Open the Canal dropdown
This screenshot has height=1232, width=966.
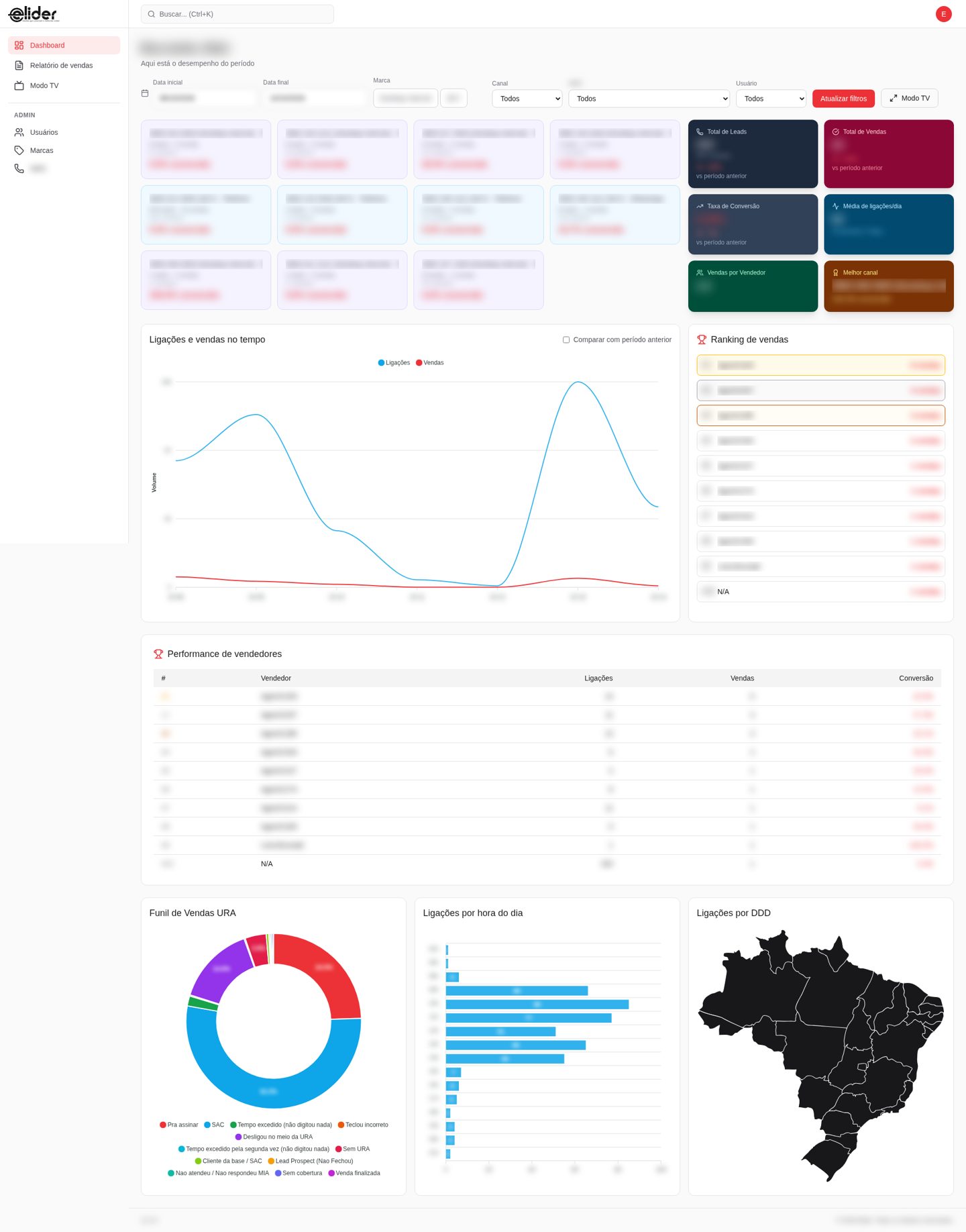[x=527, y=99]
